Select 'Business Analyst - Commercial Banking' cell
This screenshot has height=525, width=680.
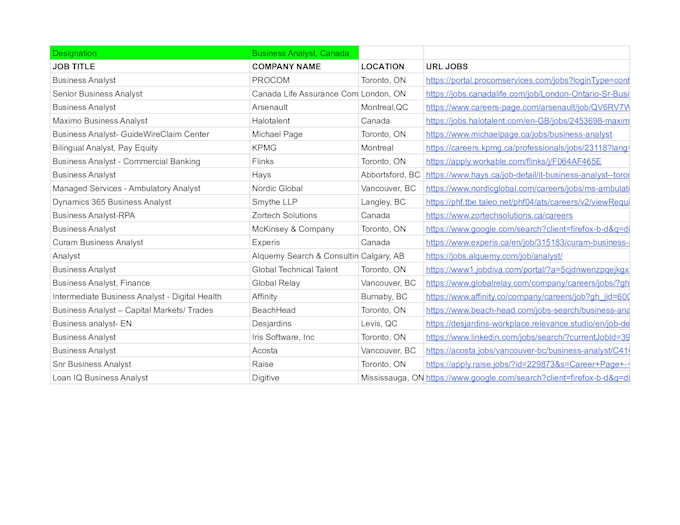point(150,161)
